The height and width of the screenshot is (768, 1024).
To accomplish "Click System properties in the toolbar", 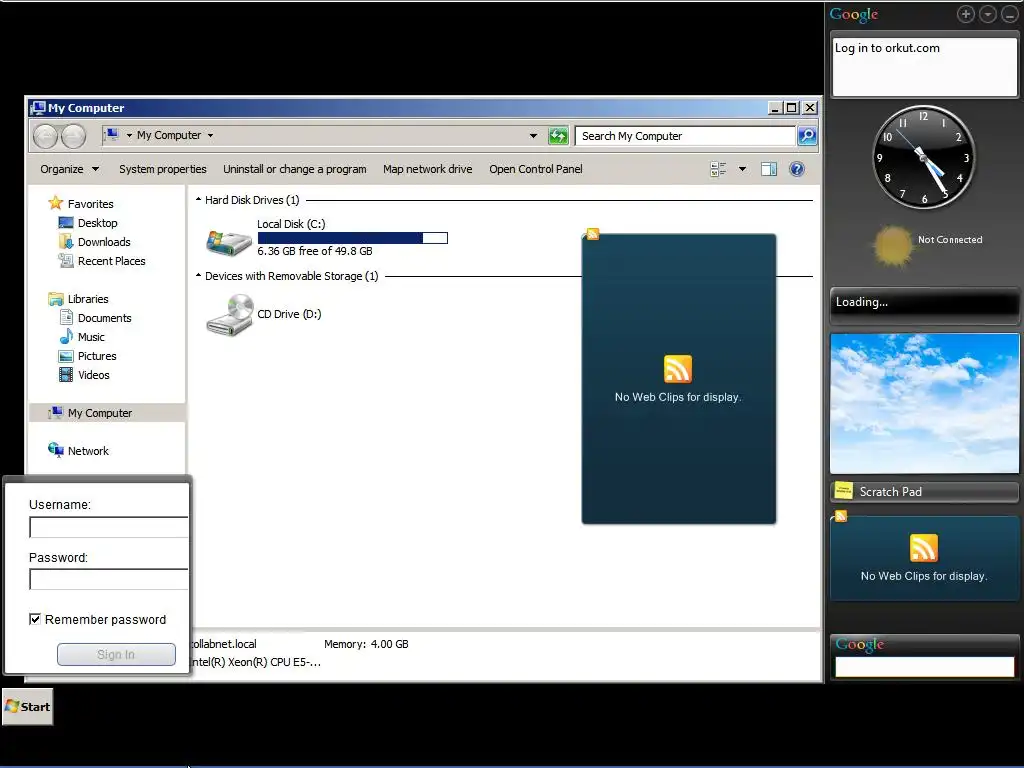I will click(x=163, y=169).
